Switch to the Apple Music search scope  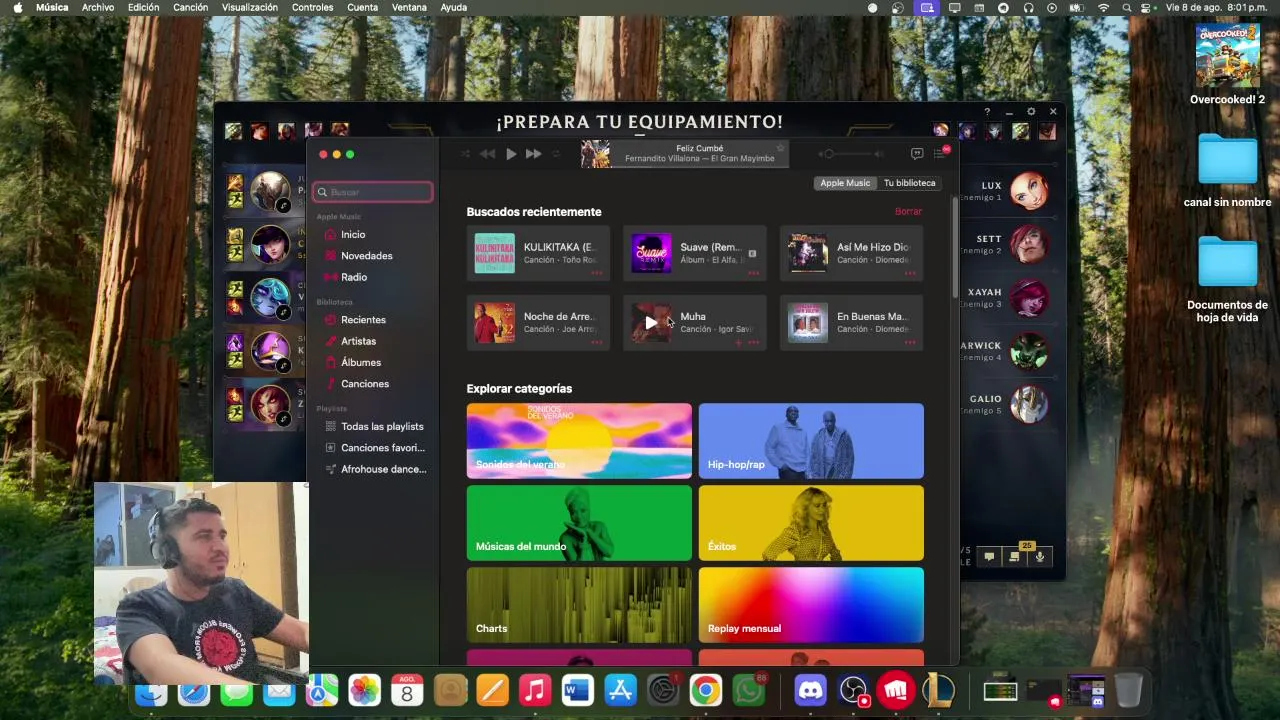click(x=845, y=183)
